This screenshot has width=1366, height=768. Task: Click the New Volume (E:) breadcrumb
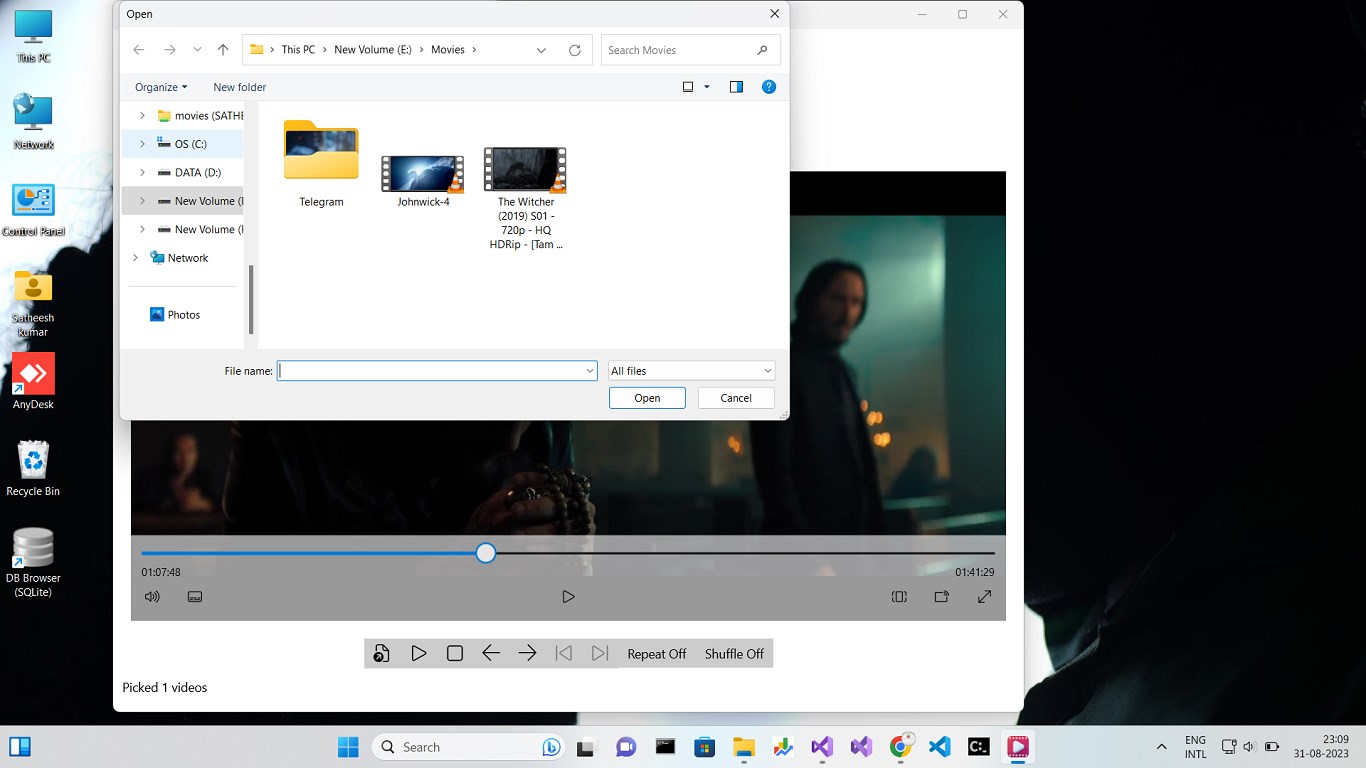[373, 50]
